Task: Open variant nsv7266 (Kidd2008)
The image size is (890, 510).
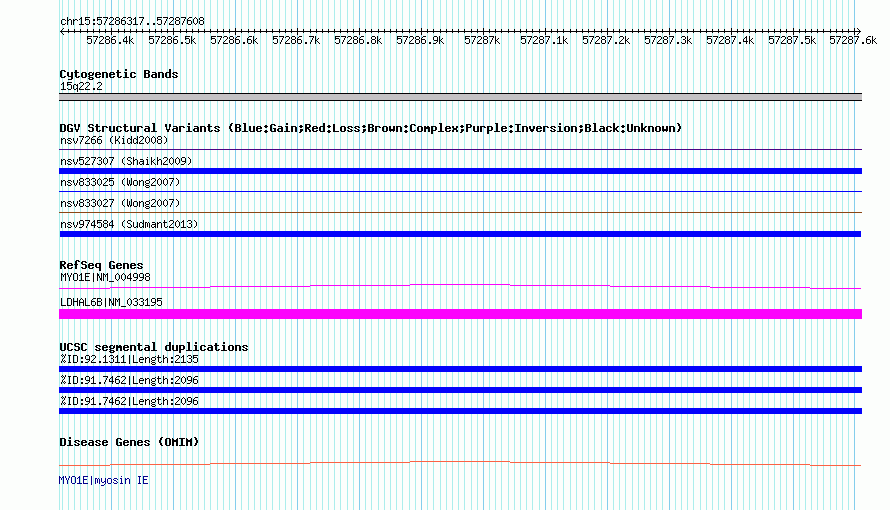Action: tap(114, 140)
